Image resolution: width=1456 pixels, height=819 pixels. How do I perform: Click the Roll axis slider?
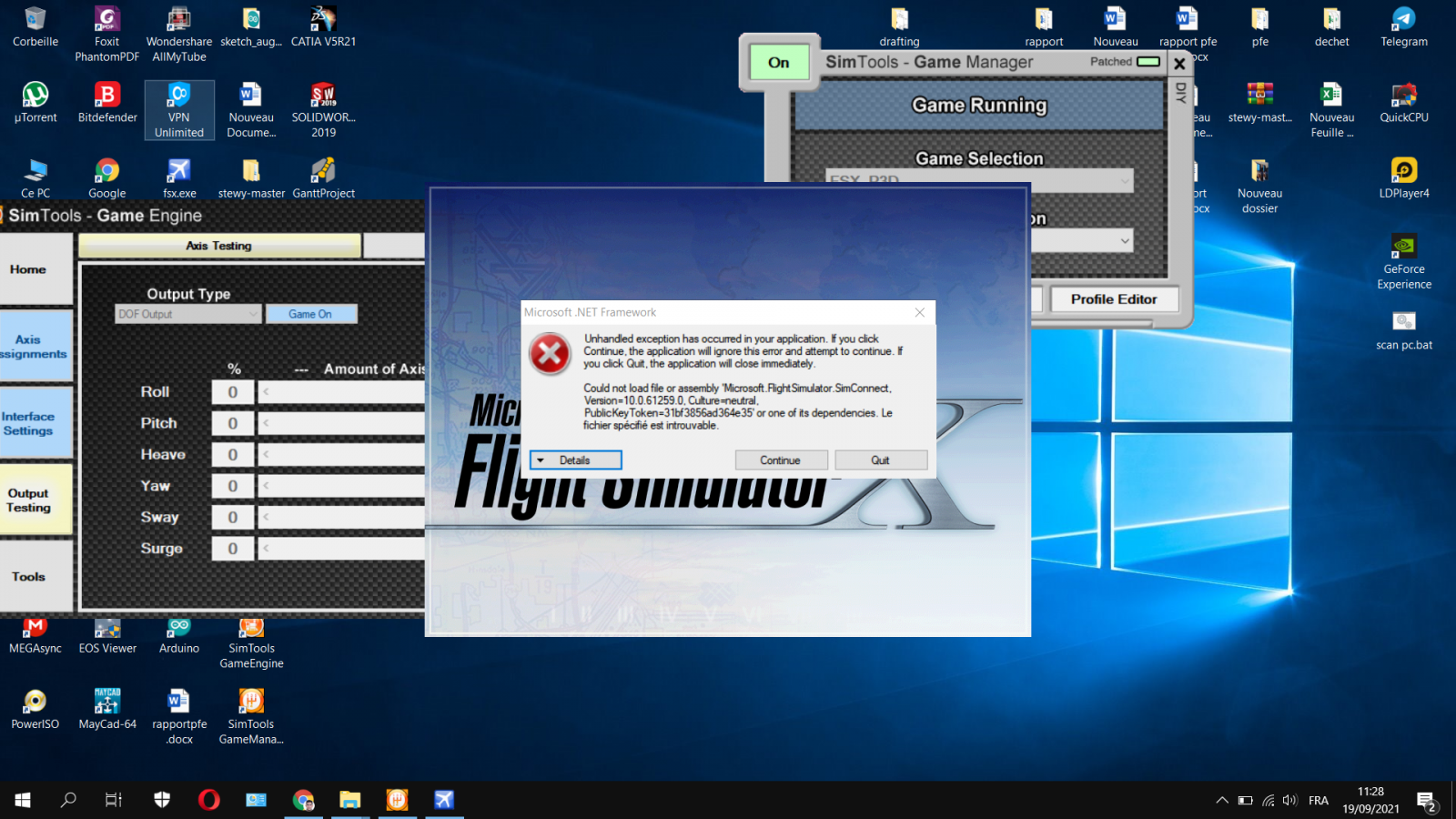click(x=341, y=392)
